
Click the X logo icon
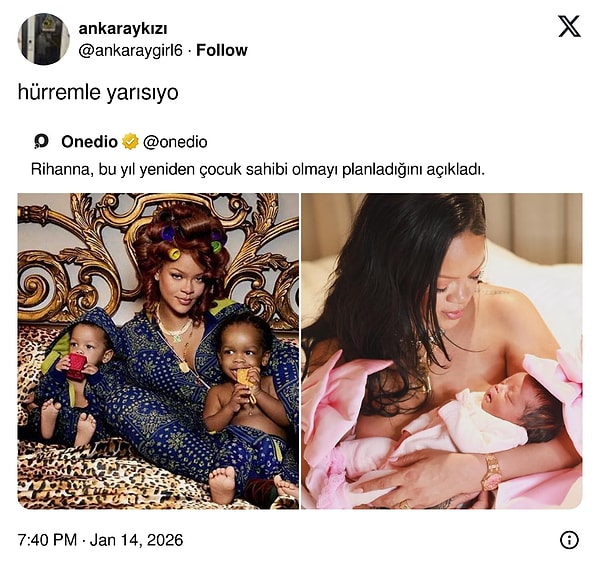(x=569, y=26)
